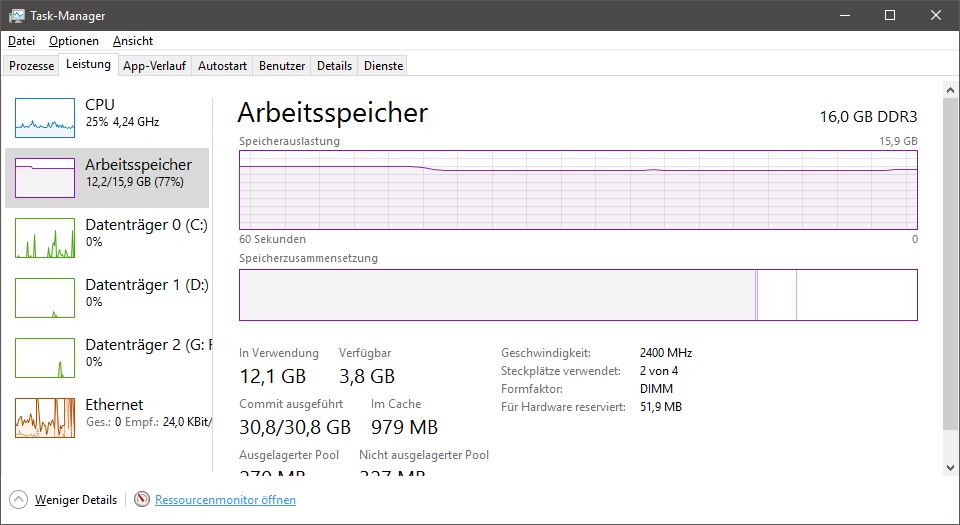Open the Benutzer tab
Image resolution: width=960 pixels, height=525 pixels.
(x=282, y=66)
